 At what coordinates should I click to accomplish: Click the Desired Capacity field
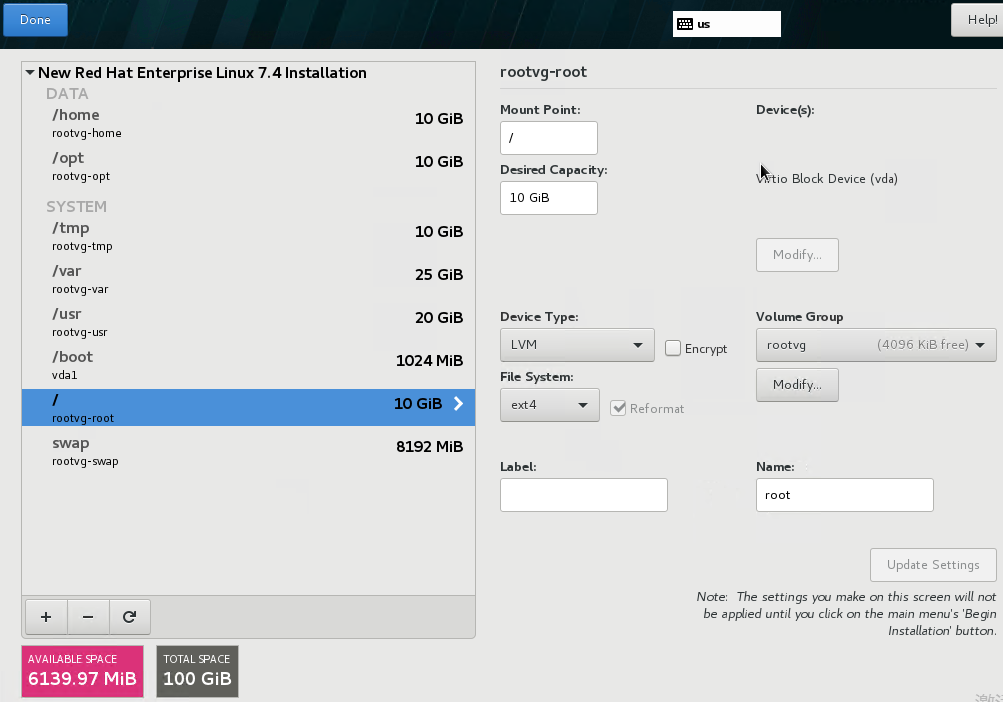click(549, 198)
